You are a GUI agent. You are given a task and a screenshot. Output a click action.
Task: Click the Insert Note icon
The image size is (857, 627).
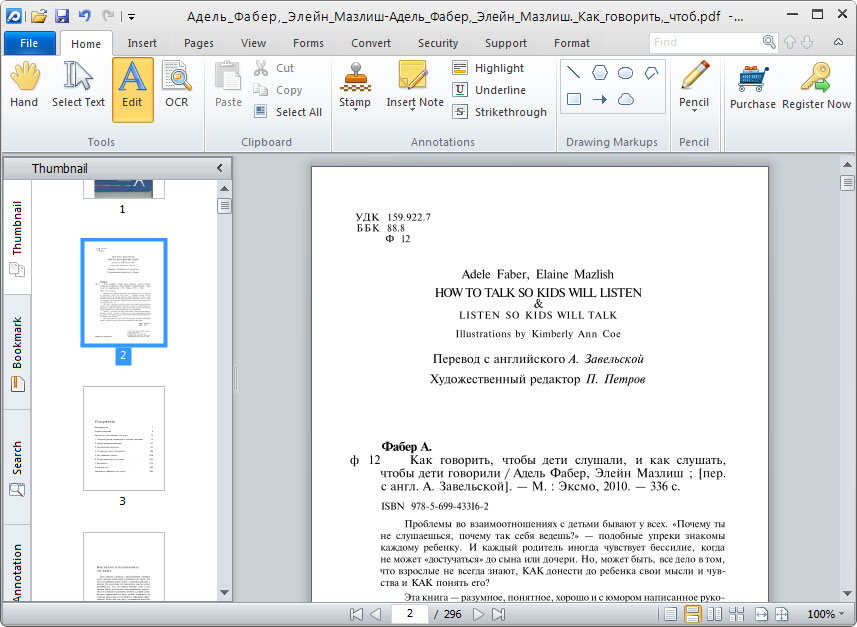pos(413,75)
